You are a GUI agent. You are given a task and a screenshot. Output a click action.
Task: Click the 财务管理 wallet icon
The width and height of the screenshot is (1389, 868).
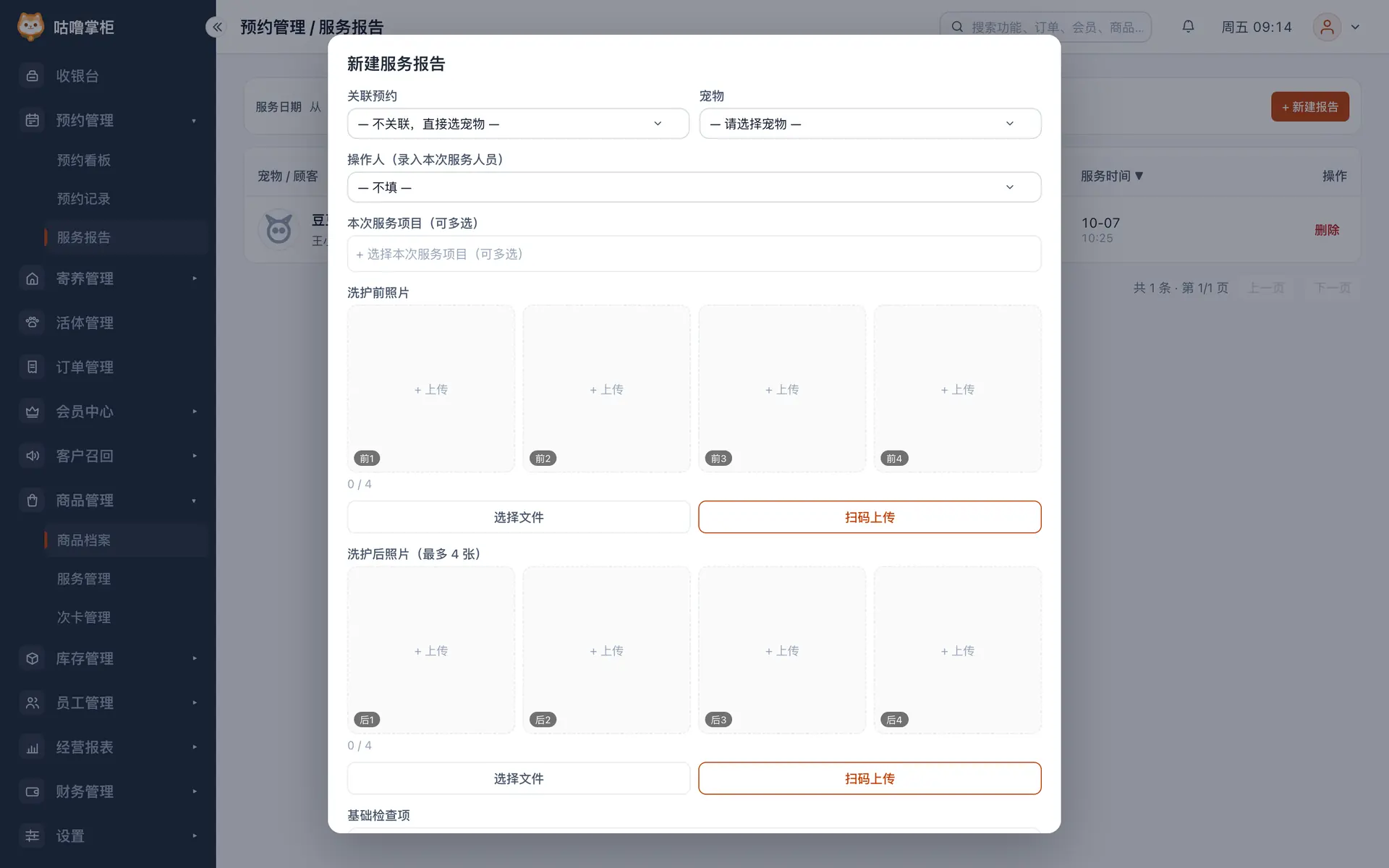(x=33, y=791)
